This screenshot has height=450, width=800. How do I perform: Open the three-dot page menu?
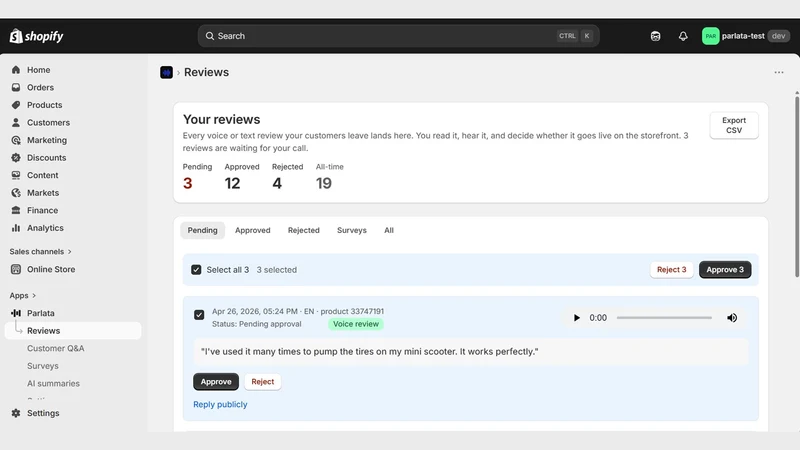pyautogui.click(x=779, y=72)
